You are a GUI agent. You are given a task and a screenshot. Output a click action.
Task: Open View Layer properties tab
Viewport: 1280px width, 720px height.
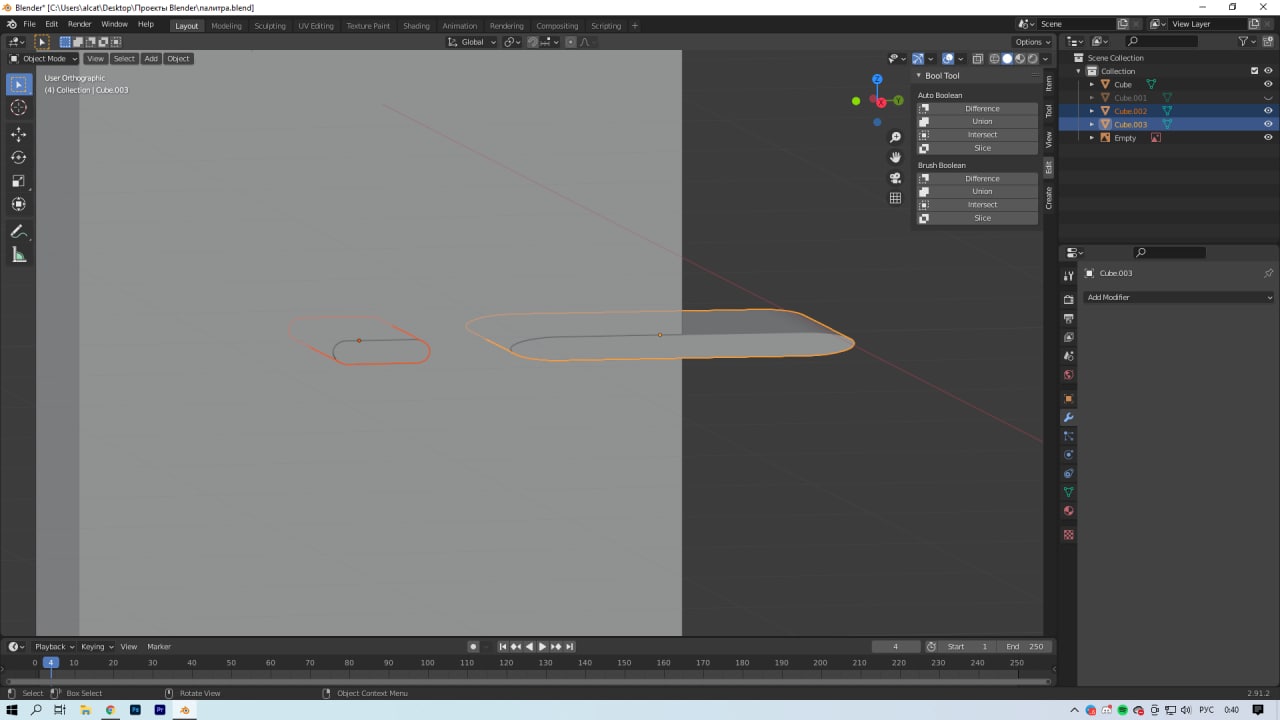[1068, 337]
